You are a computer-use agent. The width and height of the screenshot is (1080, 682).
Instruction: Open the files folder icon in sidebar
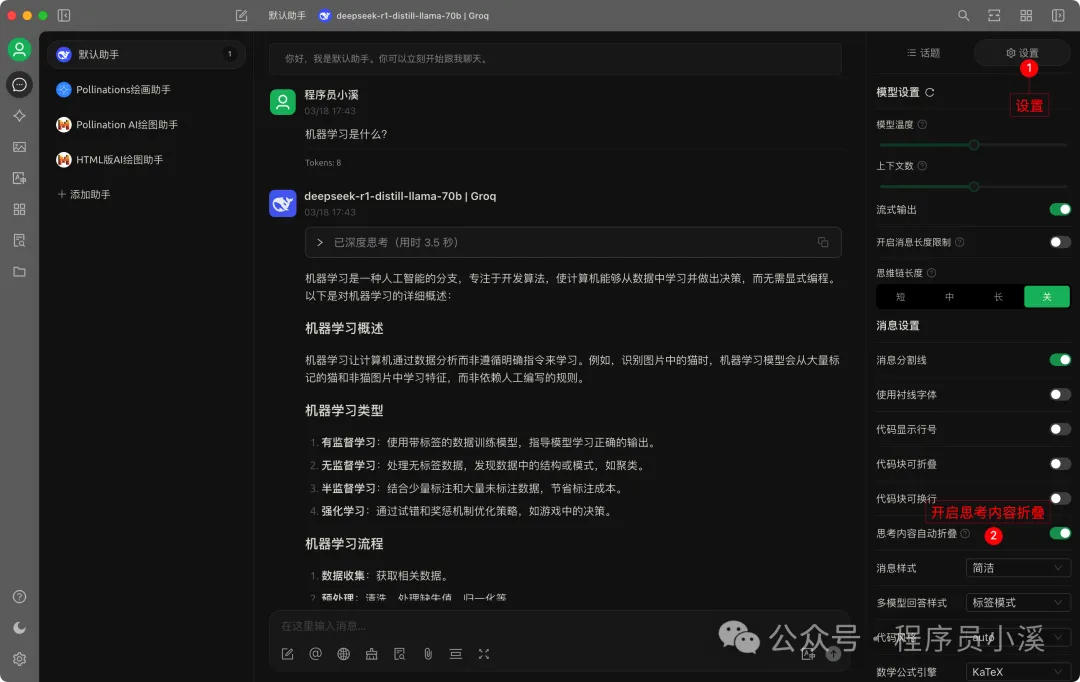click(19, 271)
